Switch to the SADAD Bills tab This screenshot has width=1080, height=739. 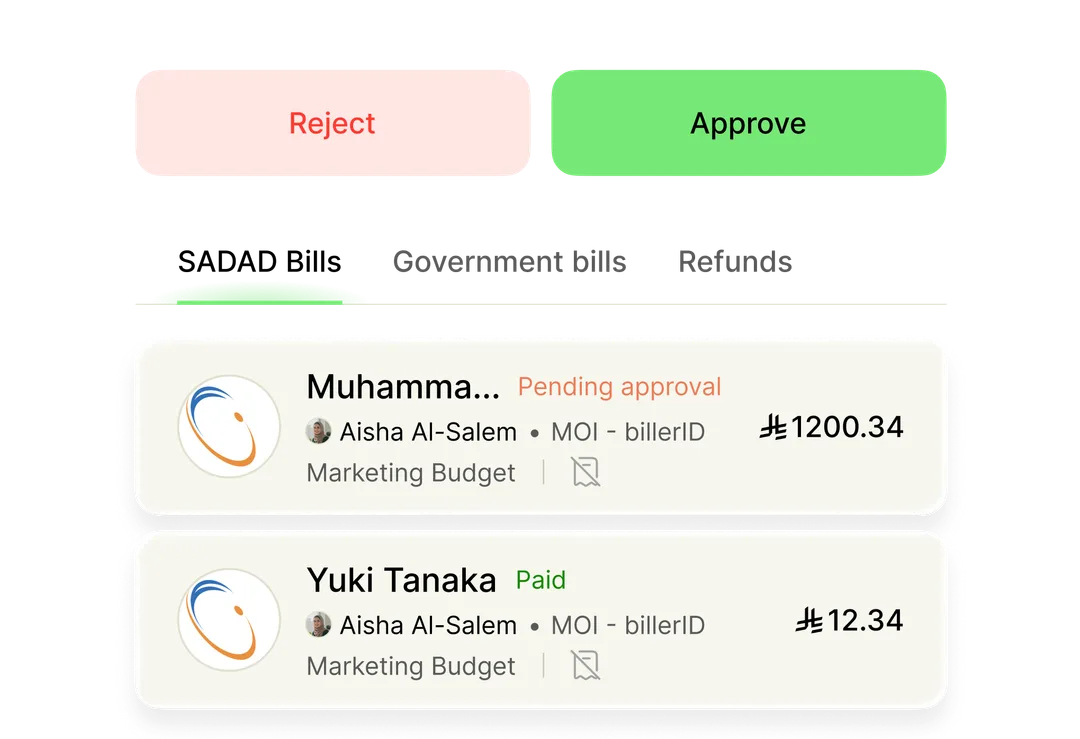[x=260, y=262]
